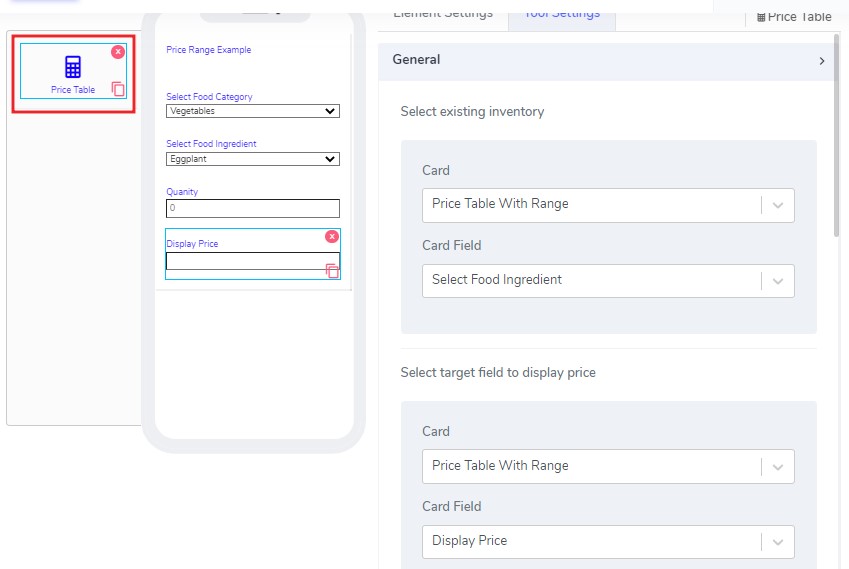Open the Select Food Ingredient dropdown
Viewport: 849px width, 569px height.
click(x=253, y=159)
